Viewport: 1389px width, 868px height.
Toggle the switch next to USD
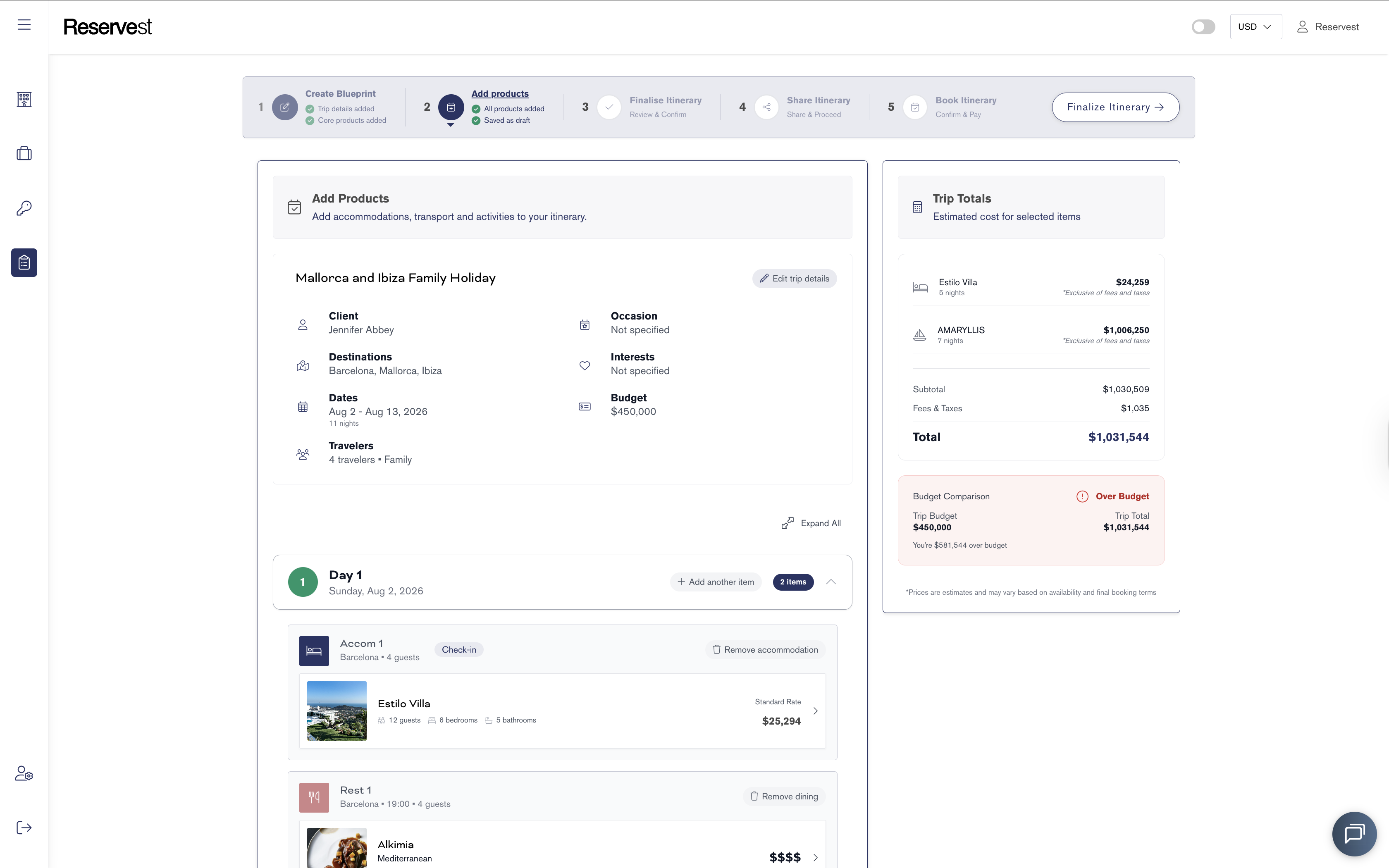point(1203,27)
